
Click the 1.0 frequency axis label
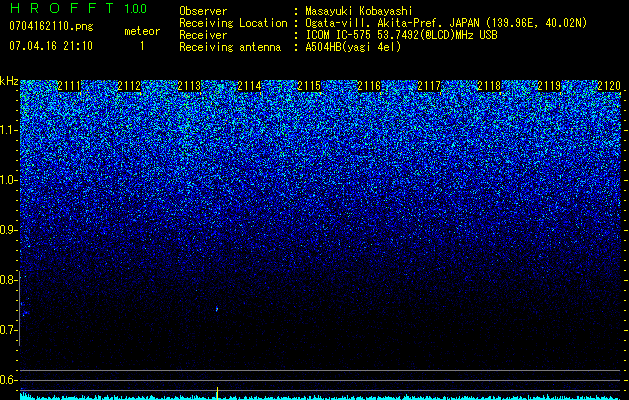click(8, 180)
